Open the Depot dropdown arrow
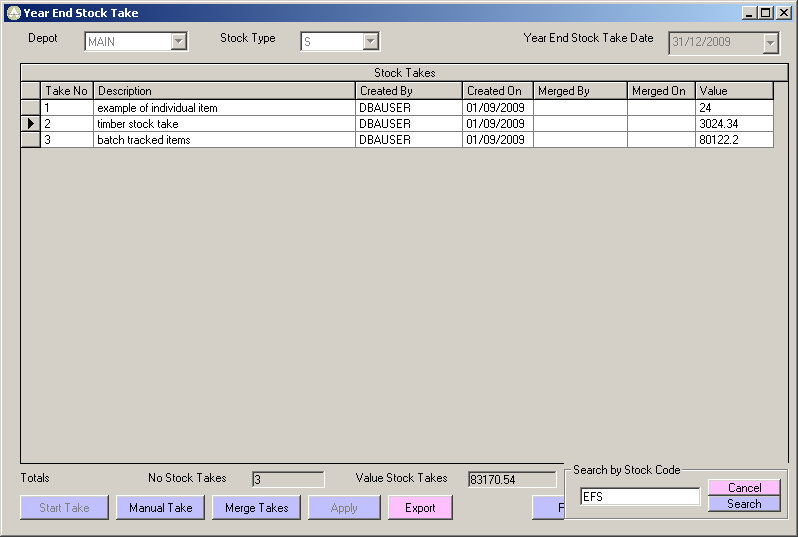This screenshot has height=537, width=798. point(179,41)
